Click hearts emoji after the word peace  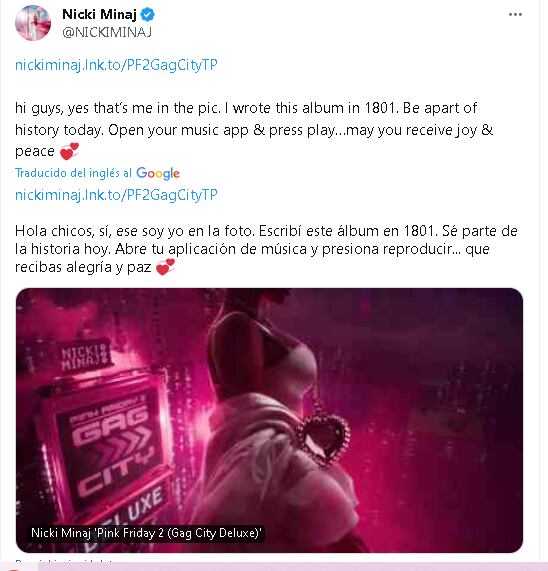tap(69, 151)
